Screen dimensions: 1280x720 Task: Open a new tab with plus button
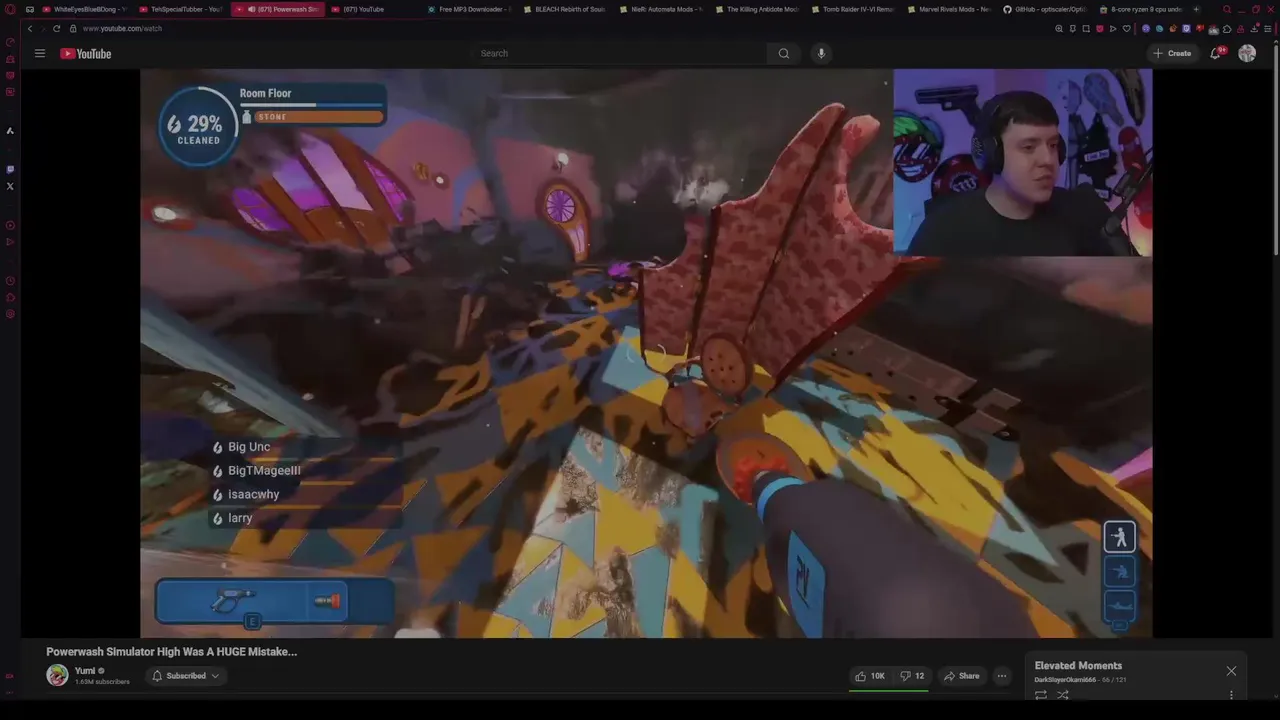(x=1196, y=9)
